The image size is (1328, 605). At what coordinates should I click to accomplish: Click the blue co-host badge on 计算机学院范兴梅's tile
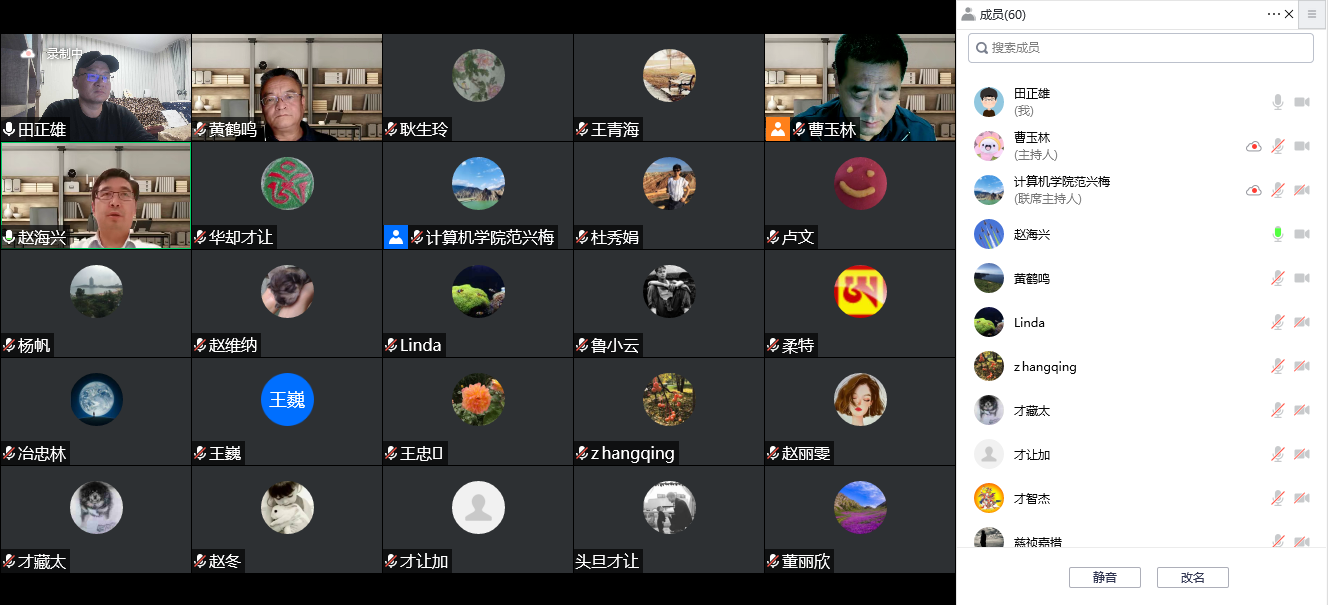tap(396, 237)
